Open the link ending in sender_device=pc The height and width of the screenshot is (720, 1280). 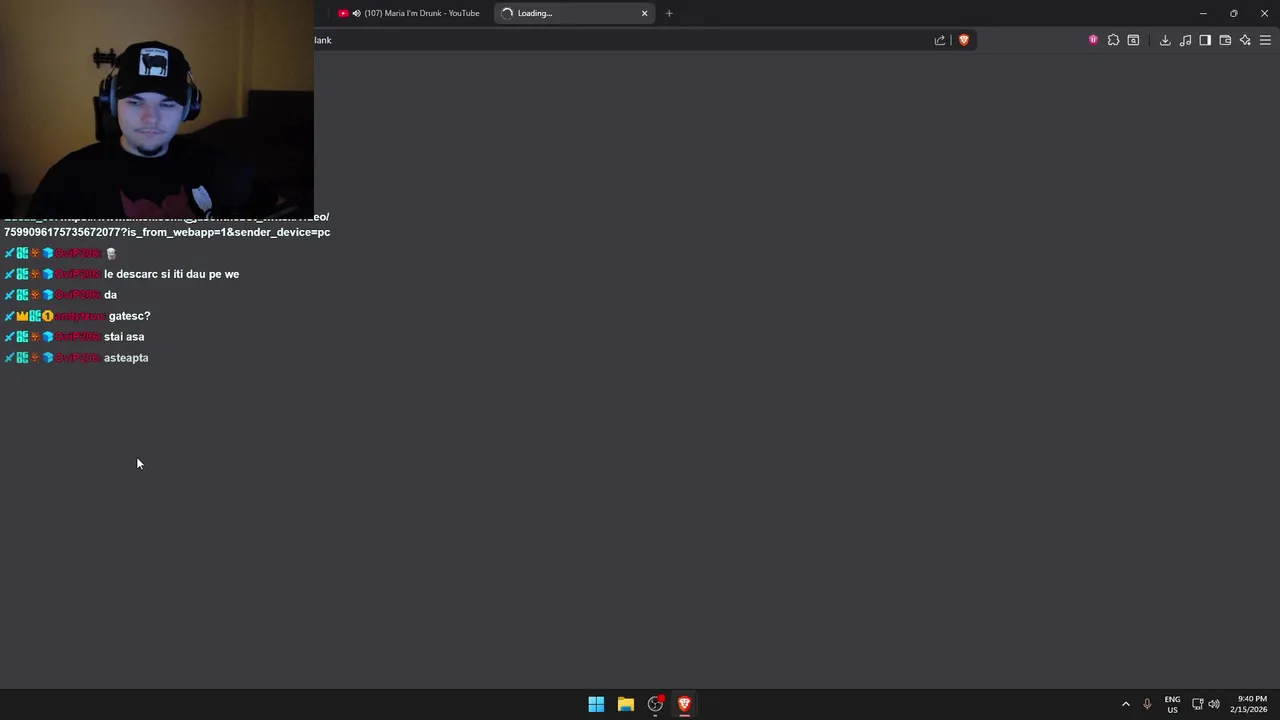[x=167, y=225]
